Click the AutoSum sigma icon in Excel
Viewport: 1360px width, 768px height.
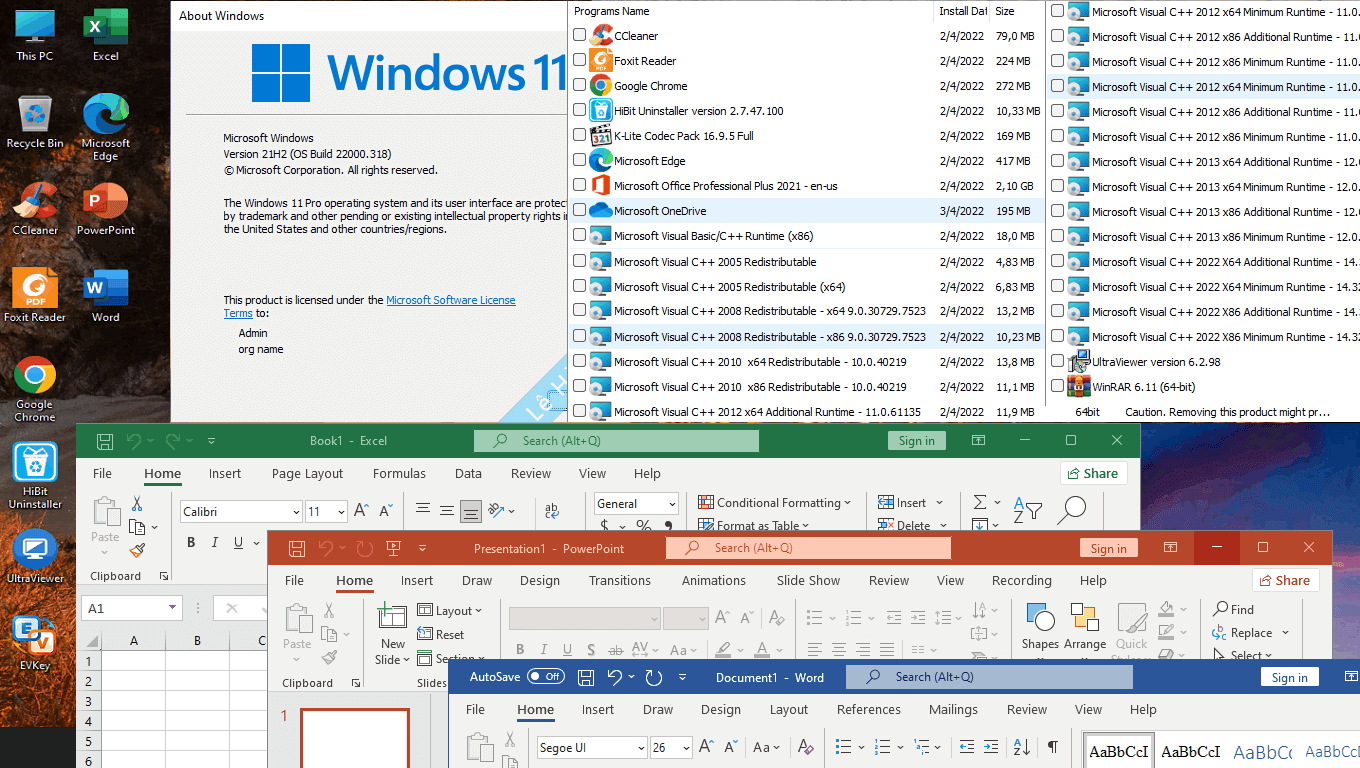click(x=980, y=503)
